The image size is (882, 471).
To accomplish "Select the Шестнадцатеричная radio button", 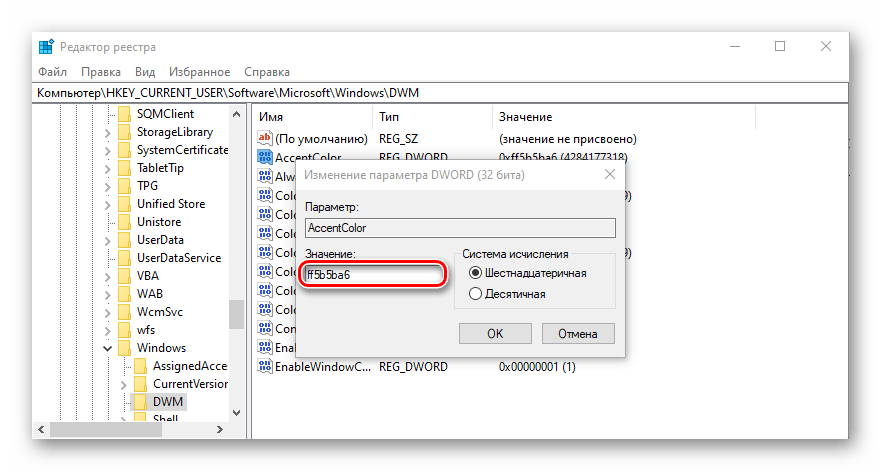I will click(x=475, y=273).
